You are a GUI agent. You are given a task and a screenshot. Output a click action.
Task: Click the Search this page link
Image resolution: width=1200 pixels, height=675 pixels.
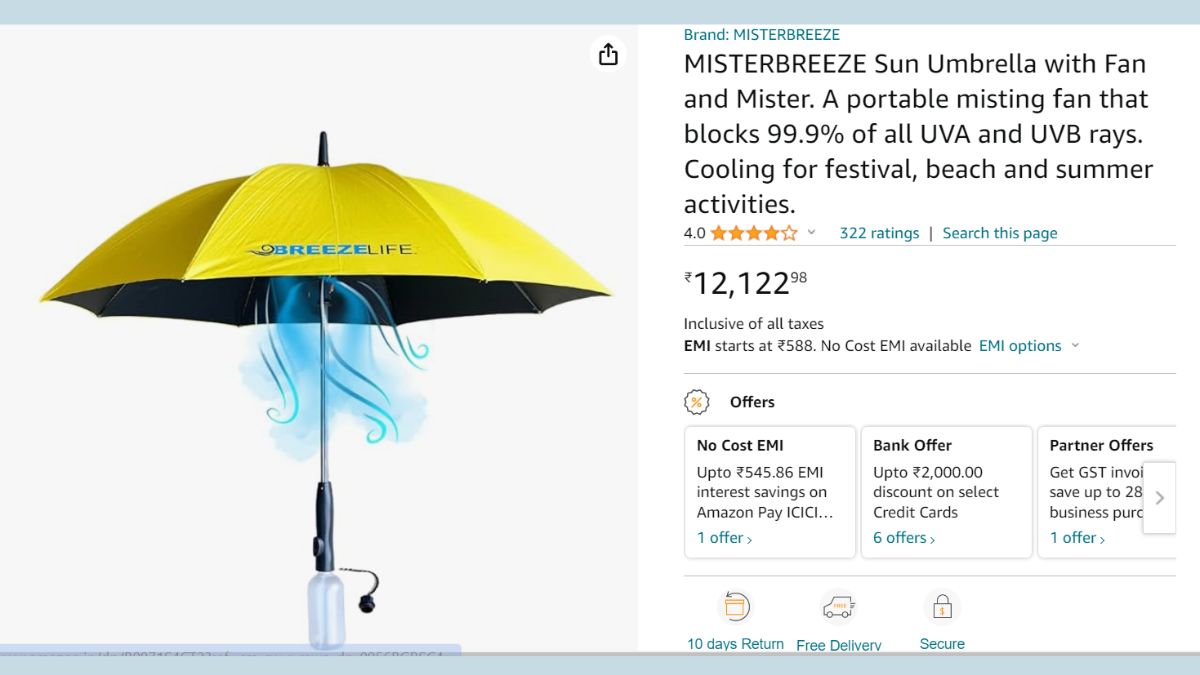pos(999,233)
